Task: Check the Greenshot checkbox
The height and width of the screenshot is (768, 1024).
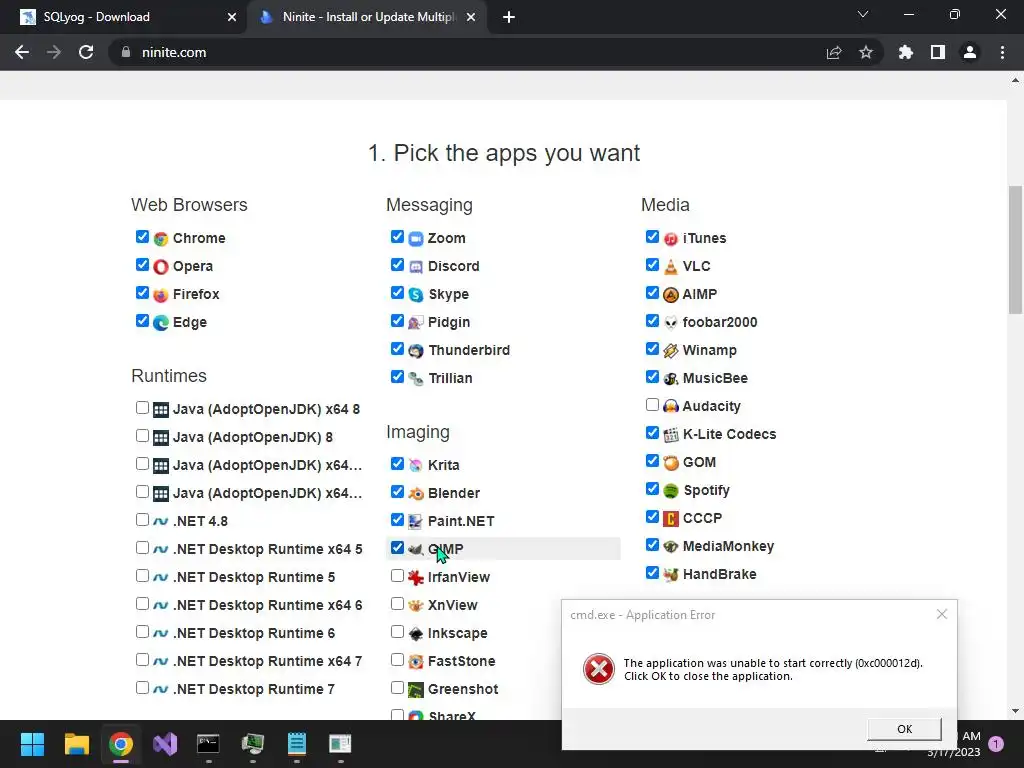Action: (x=397, y=687)
